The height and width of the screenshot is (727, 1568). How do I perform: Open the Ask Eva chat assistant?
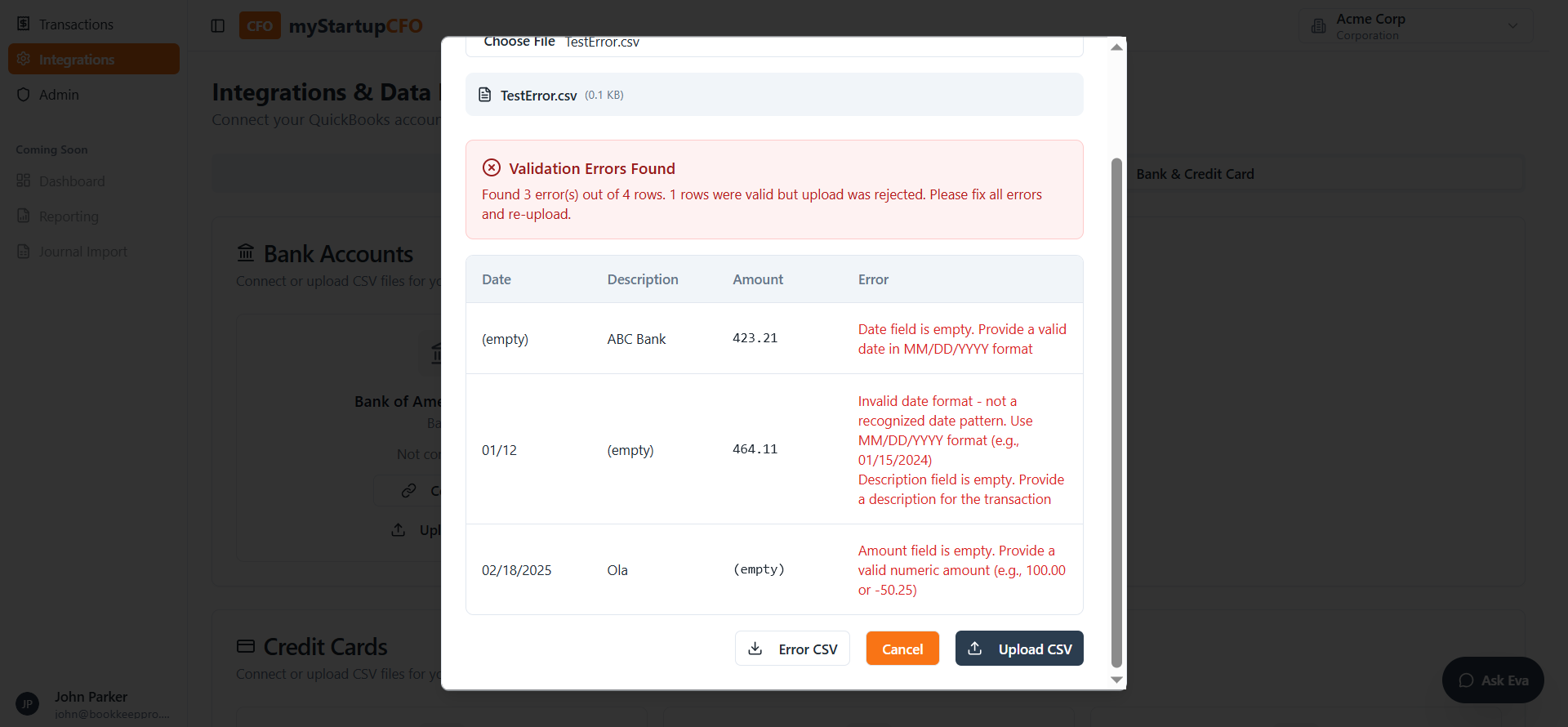coord(1493,680)
